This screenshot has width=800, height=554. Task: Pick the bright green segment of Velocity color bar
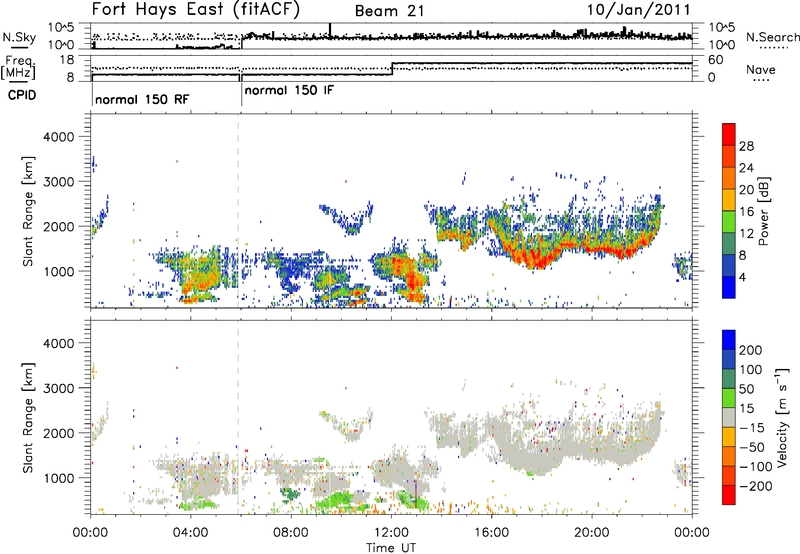pyautogui.click(x=729, y=398)
